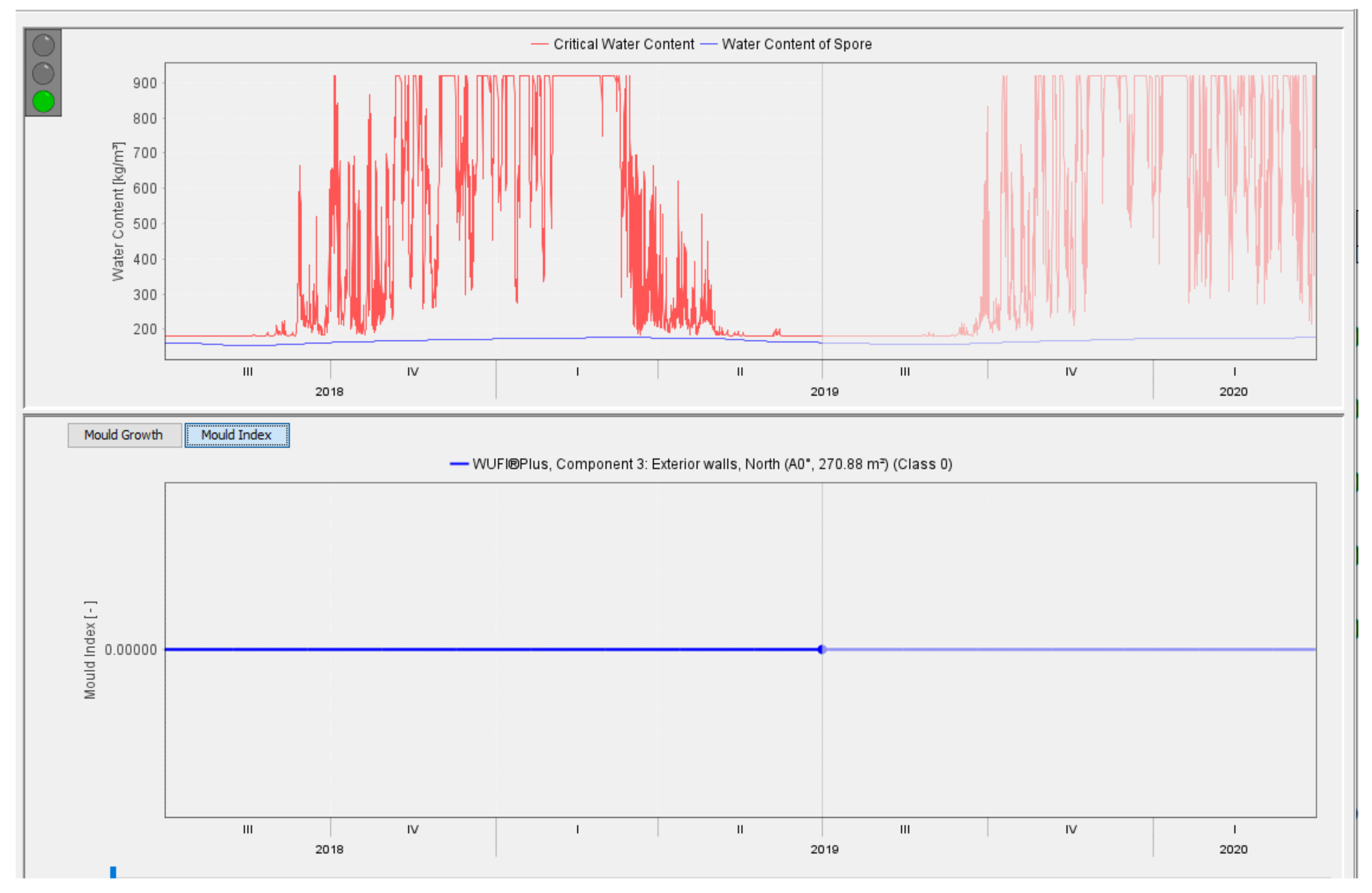Click the Water Content y-axis title

pyautogui.click(x=118, y=212)
